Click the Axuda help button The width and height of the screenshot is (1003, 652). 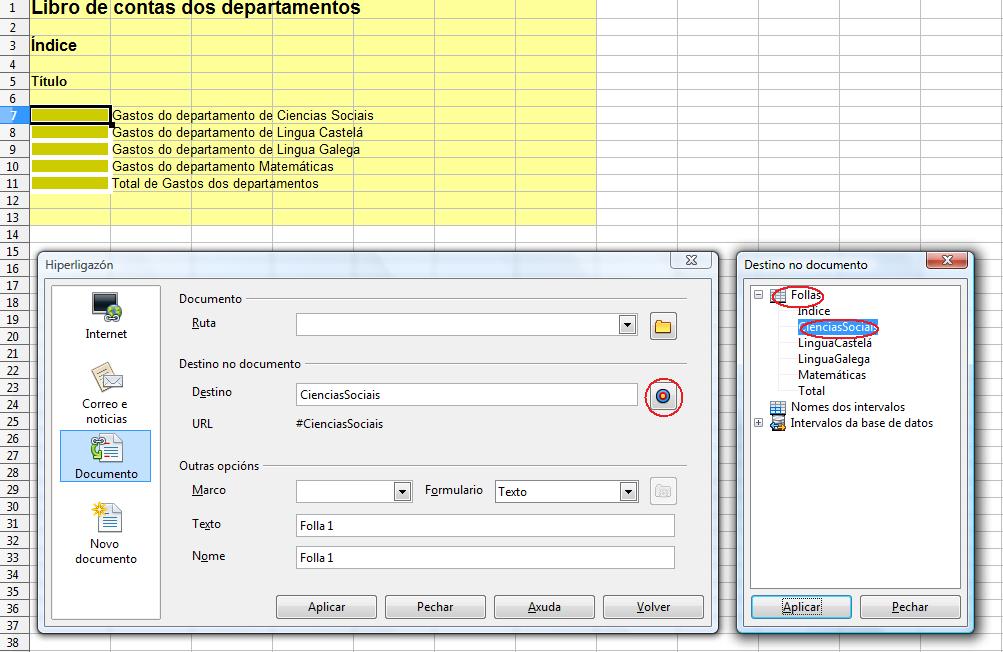pos(544,607)
